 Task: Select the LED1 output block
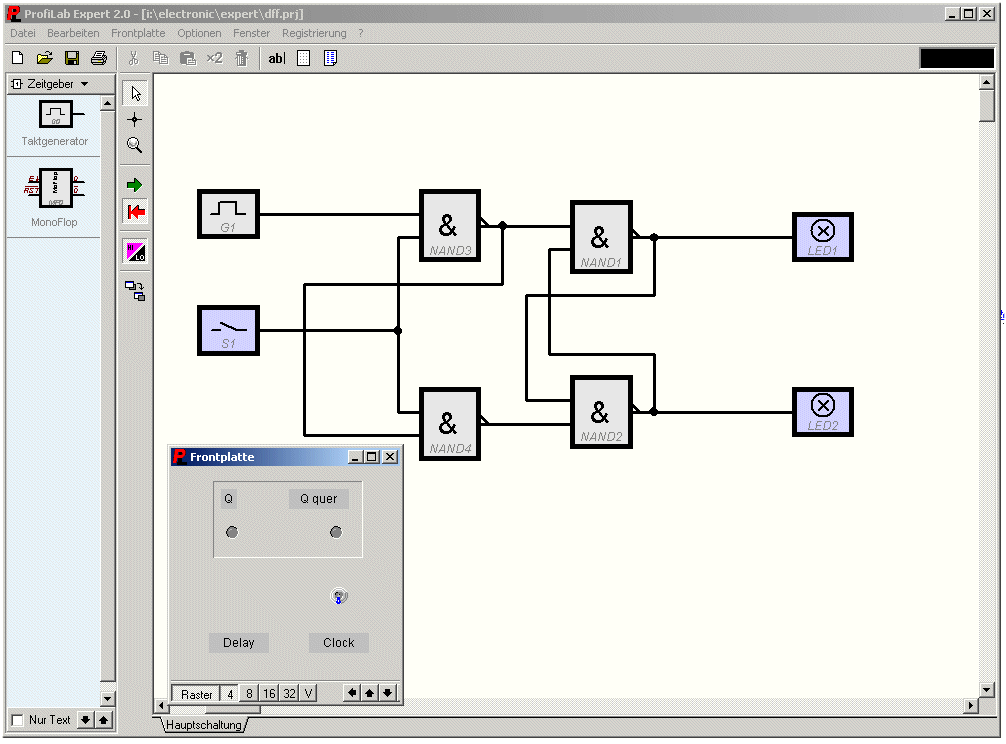pos(823,237)
